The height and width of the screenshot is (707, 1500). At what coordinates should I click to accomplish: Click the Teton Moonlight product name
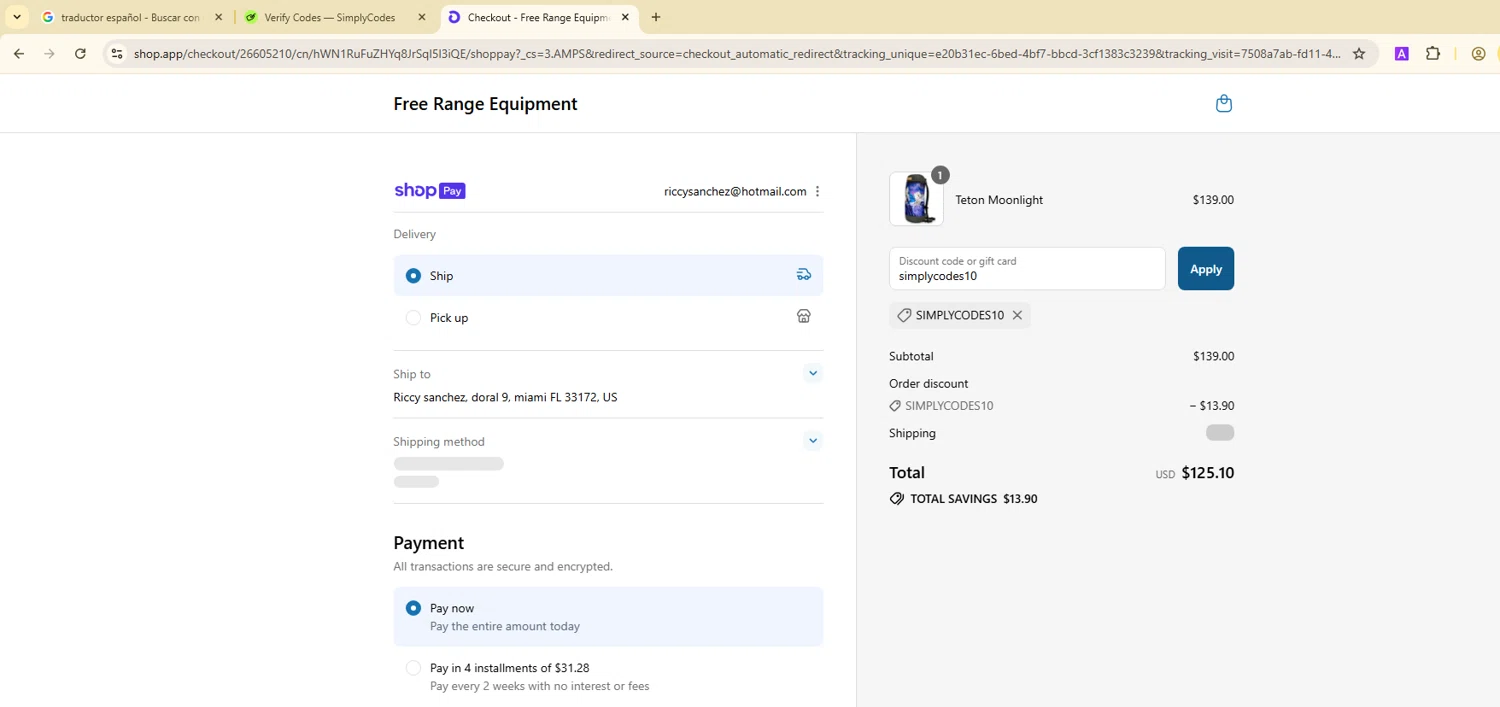pos(999,200)
